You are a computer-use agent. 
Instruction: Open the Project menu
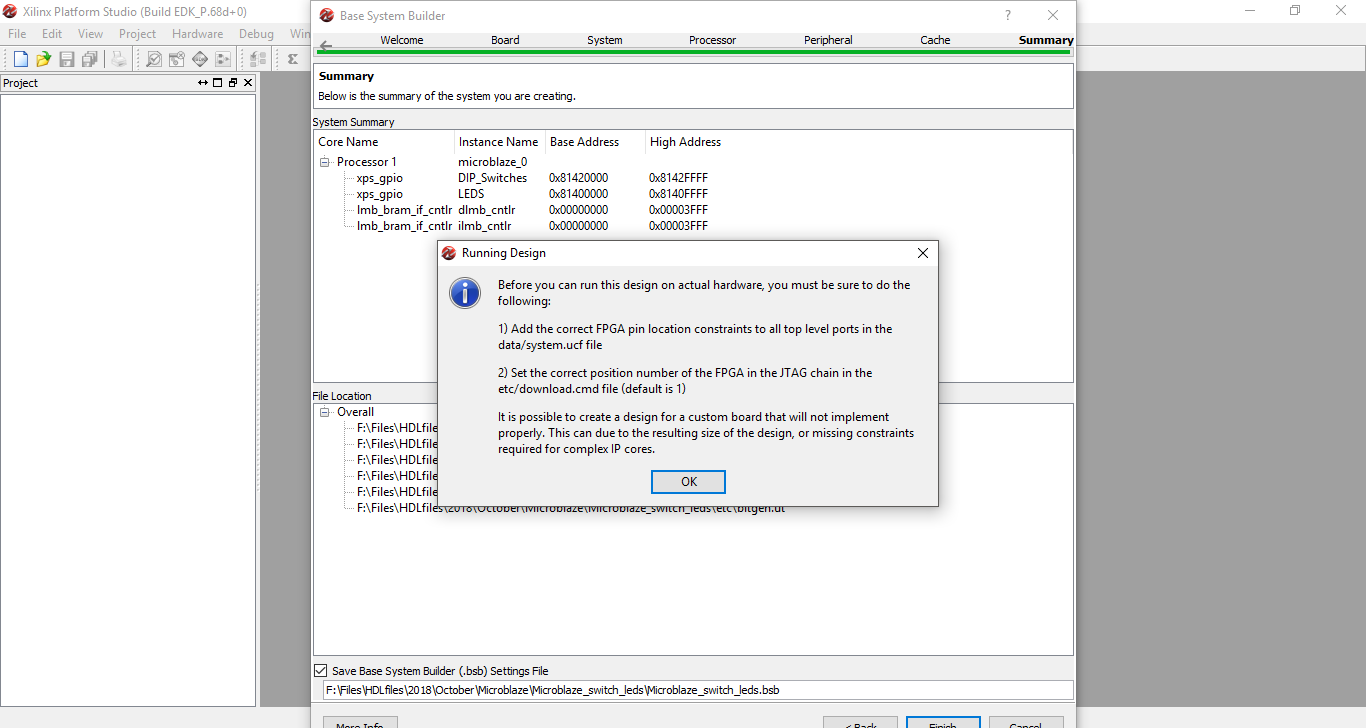[x=138, y=33]
